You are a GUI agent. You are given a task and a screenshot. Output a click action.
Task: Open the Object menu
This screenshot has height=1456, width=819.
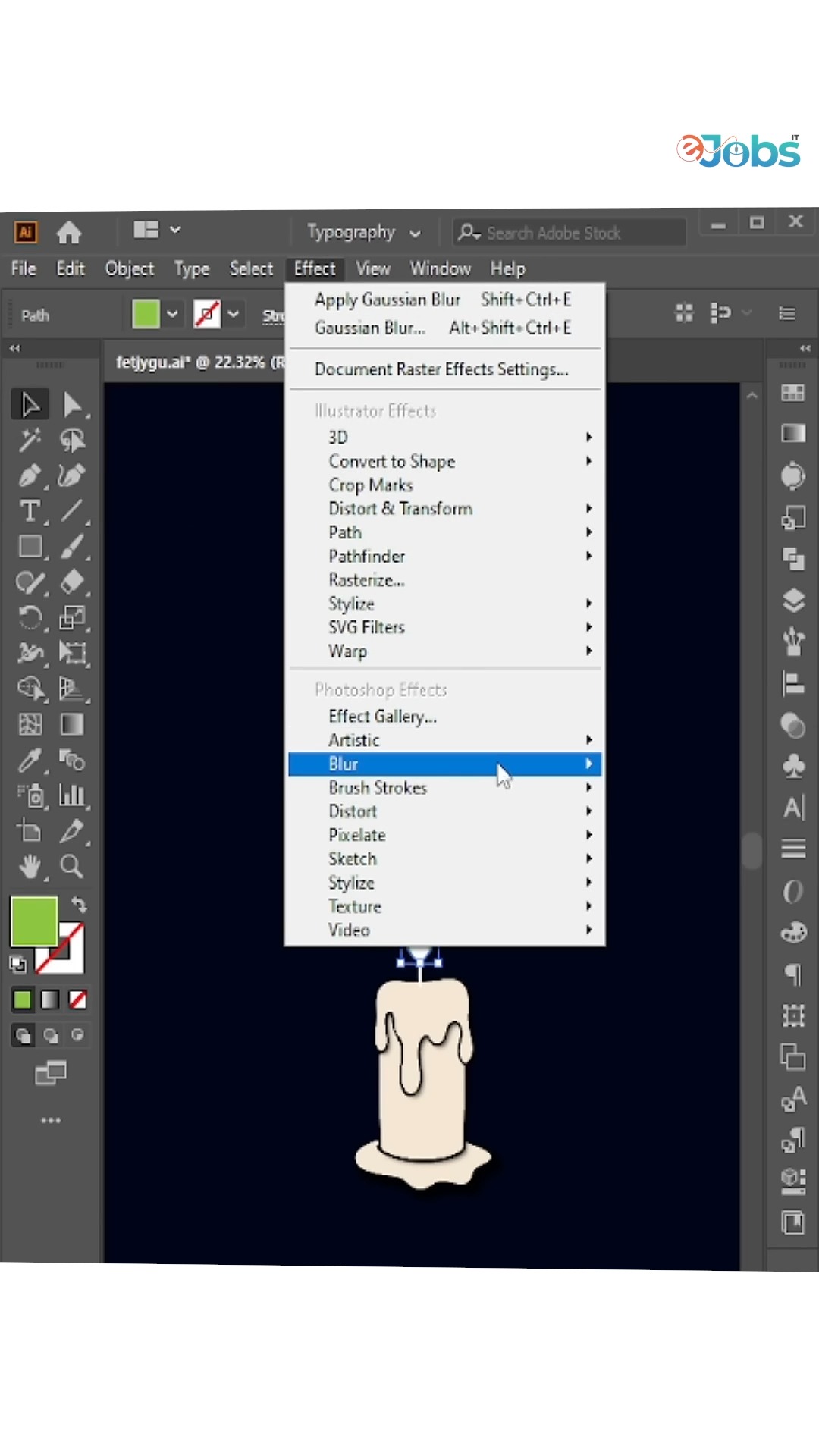tap(130, 268)
